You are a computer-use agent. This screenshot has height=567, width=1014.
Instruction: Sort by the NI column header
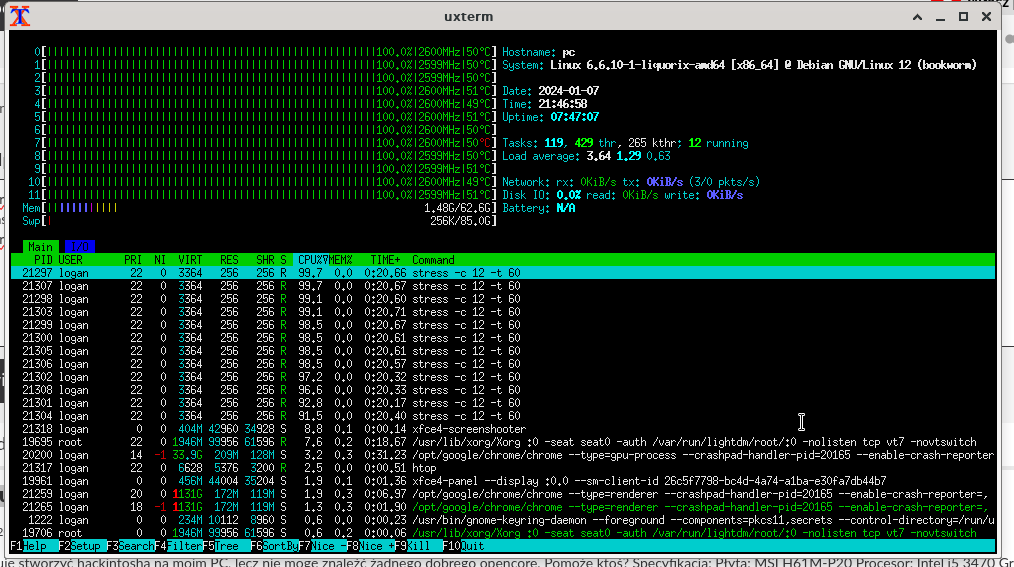[x=160, y=260]
